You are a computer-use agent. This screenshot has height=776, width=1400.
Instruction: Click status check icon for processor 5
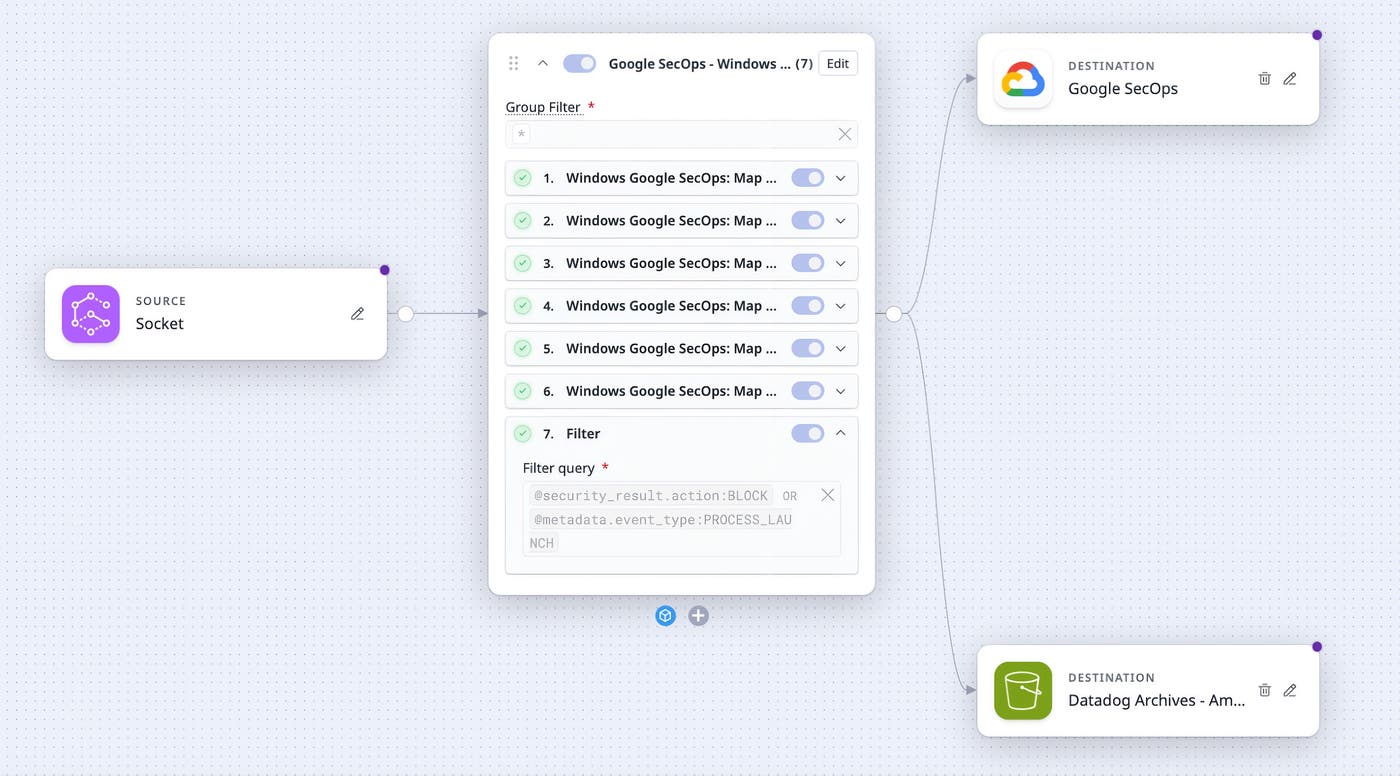pos(522,348)
